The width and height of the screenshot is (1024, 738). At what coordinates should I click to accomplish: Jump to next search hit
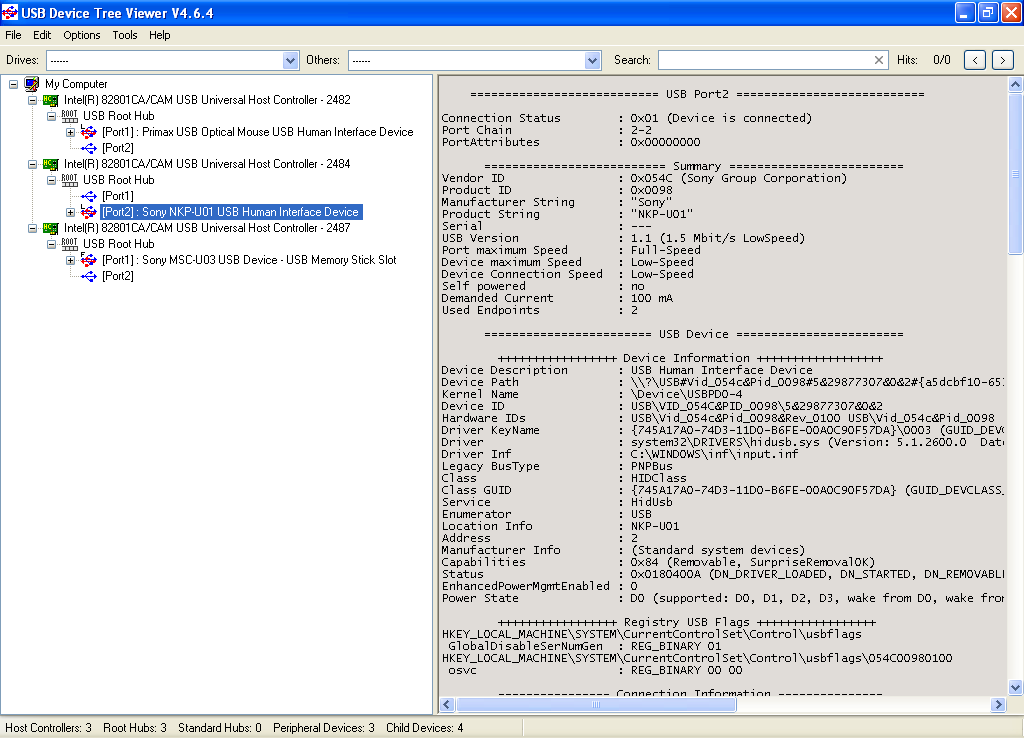[1002, 60]
